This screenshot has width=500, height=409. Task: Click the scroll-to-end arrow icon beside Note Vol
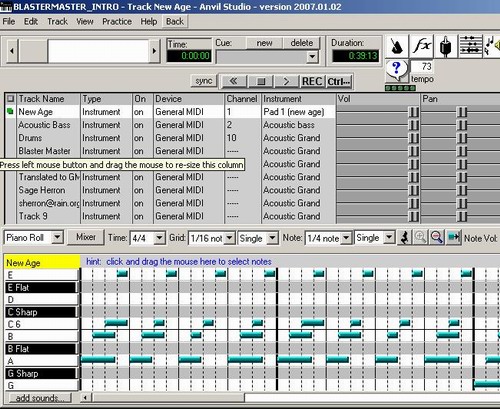(453, 238)
